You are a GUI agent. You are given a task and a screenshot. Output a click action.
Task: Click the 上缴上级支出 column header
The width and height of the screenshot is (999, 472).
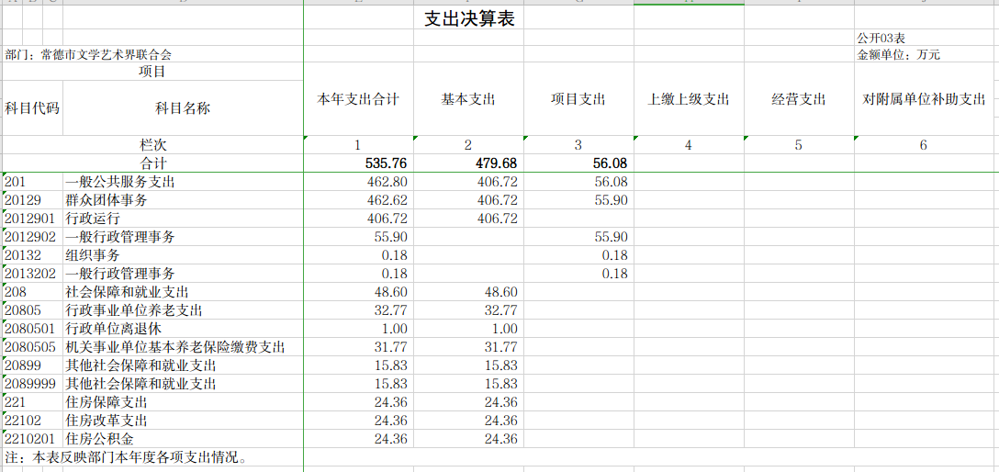[x=688, y=99]
